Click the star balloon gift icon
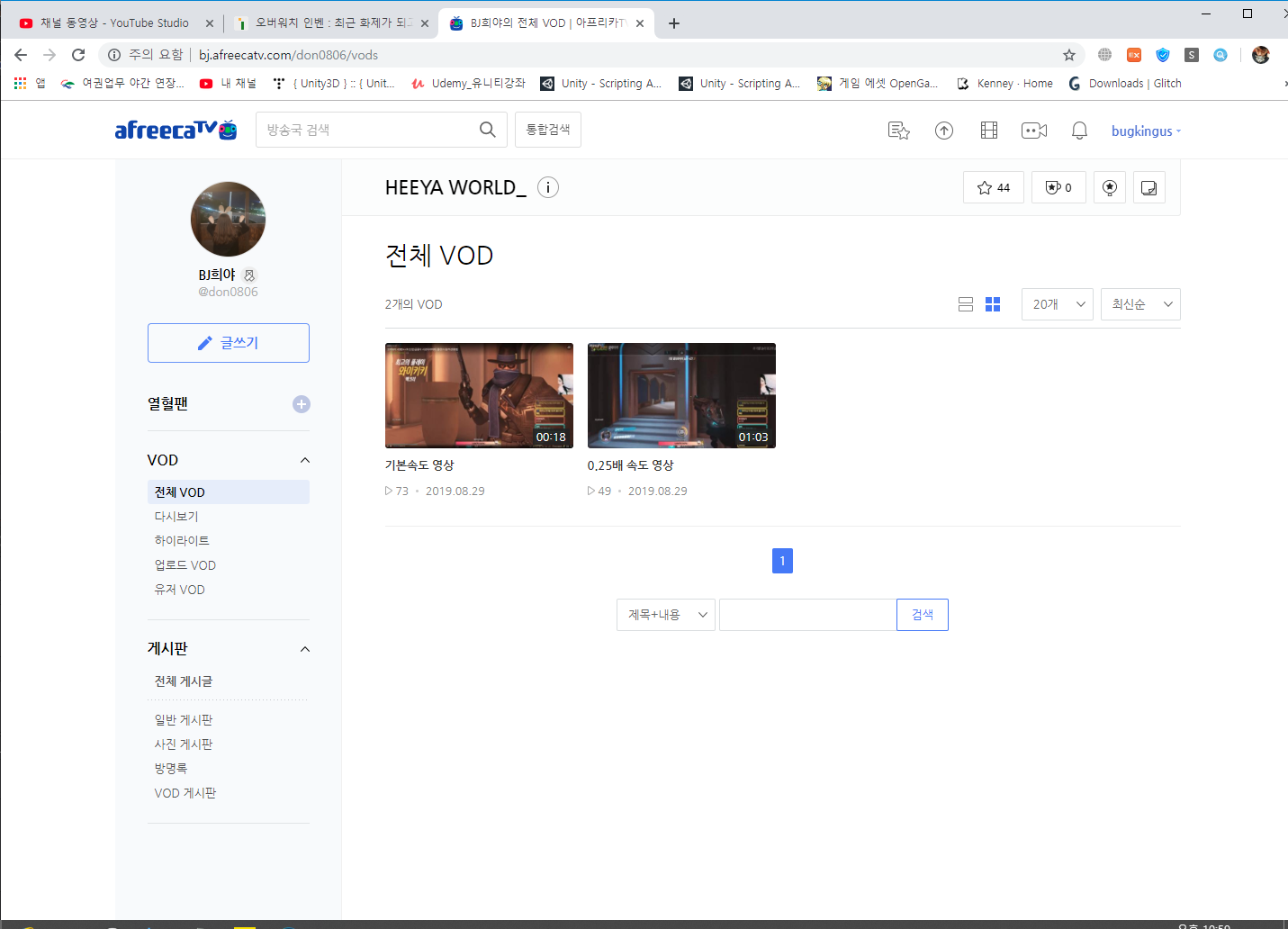 [1109, 187]
